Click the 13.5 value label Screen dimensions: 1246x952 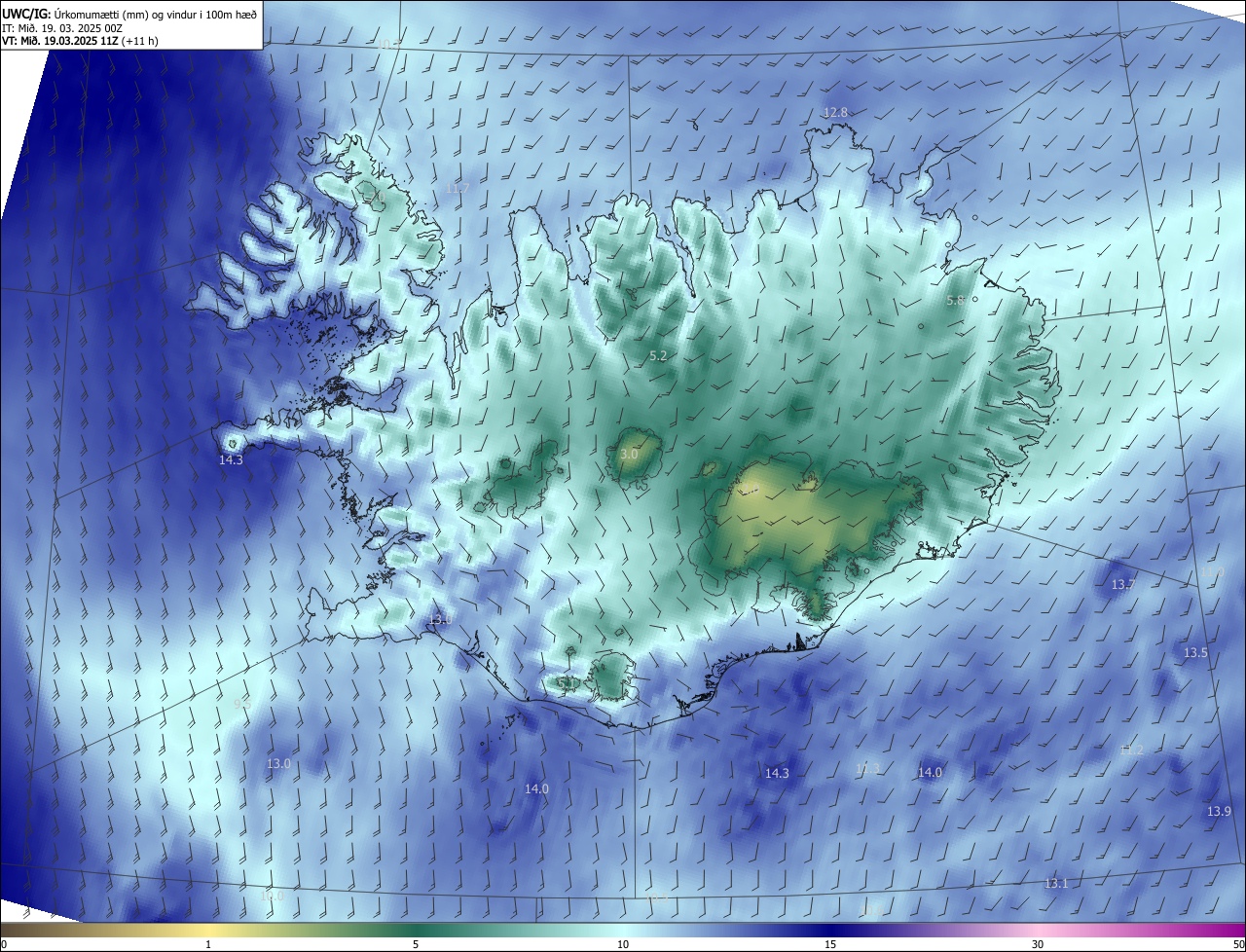click(1195, 653)
